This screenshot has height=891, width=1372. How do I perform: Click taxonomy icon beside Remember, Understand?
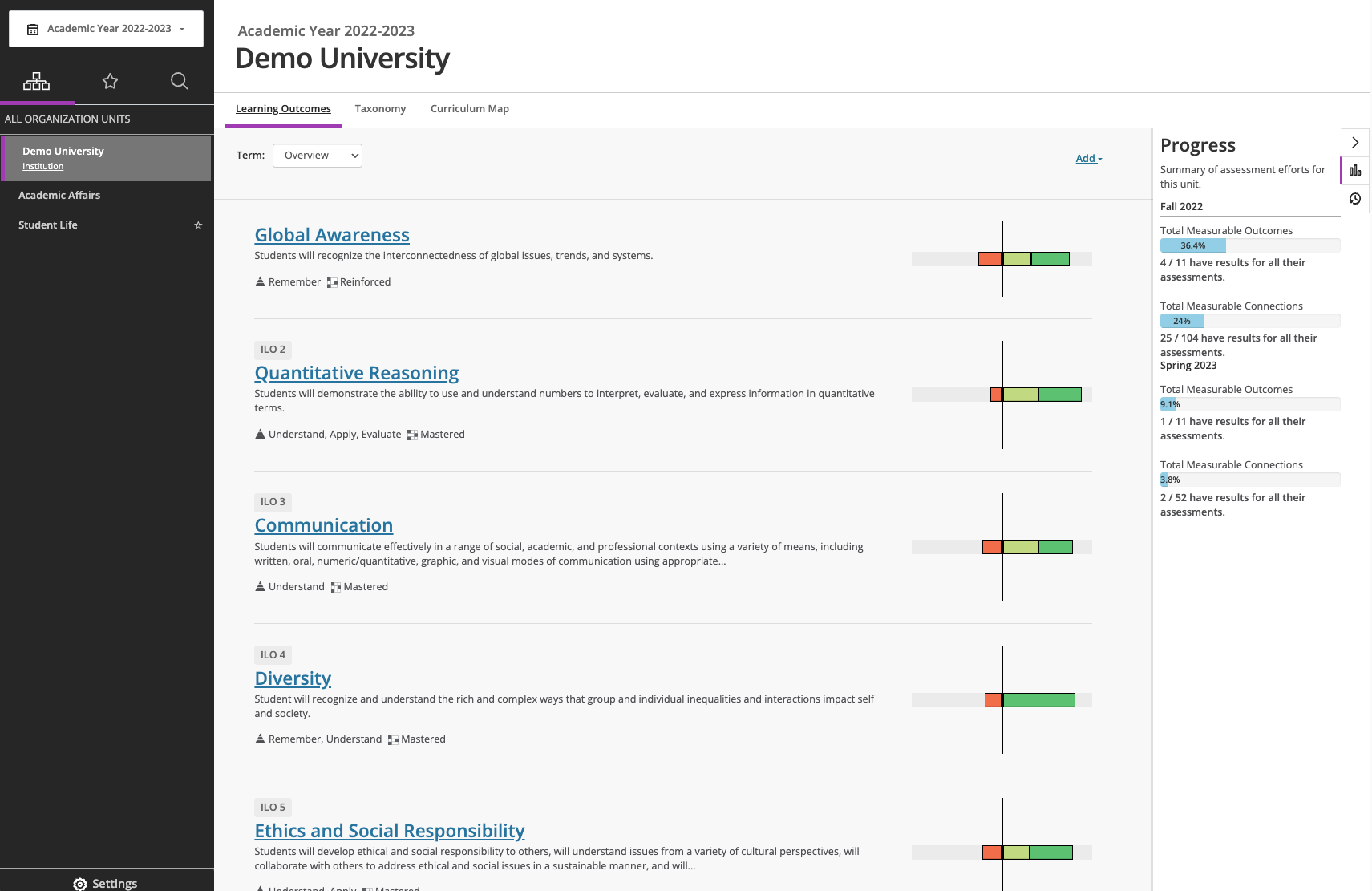pyautogui.click(x=260, y=739)
